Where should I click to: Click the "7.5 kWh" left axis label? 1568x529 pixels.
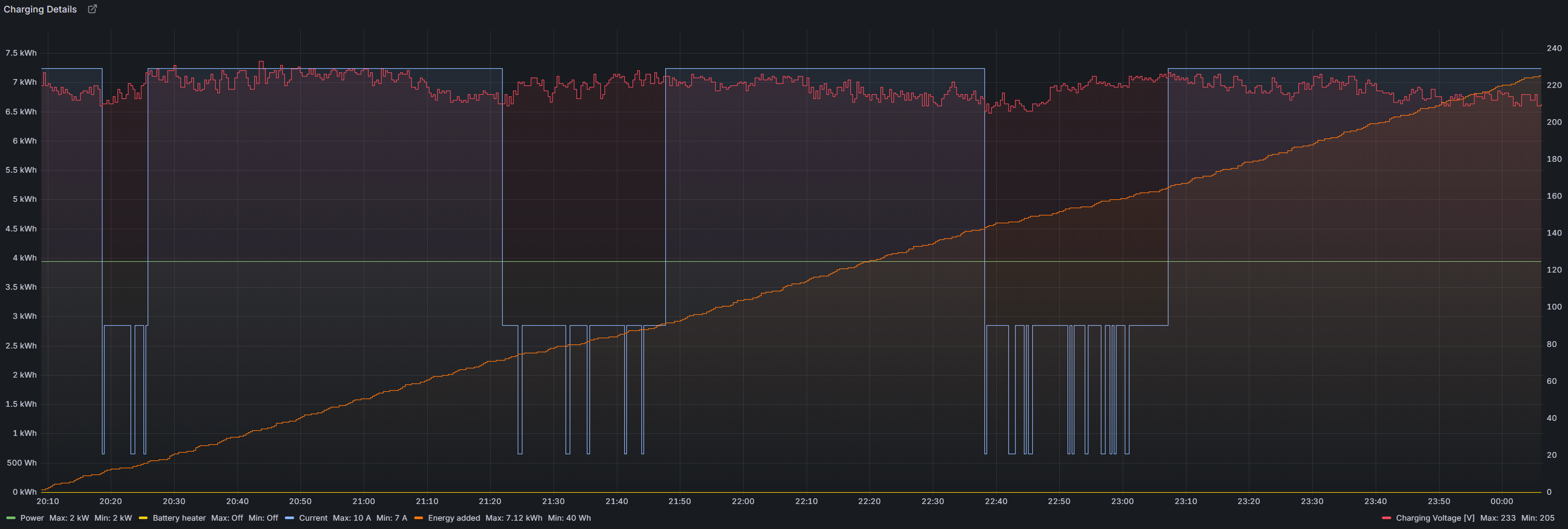coord(21,53)
